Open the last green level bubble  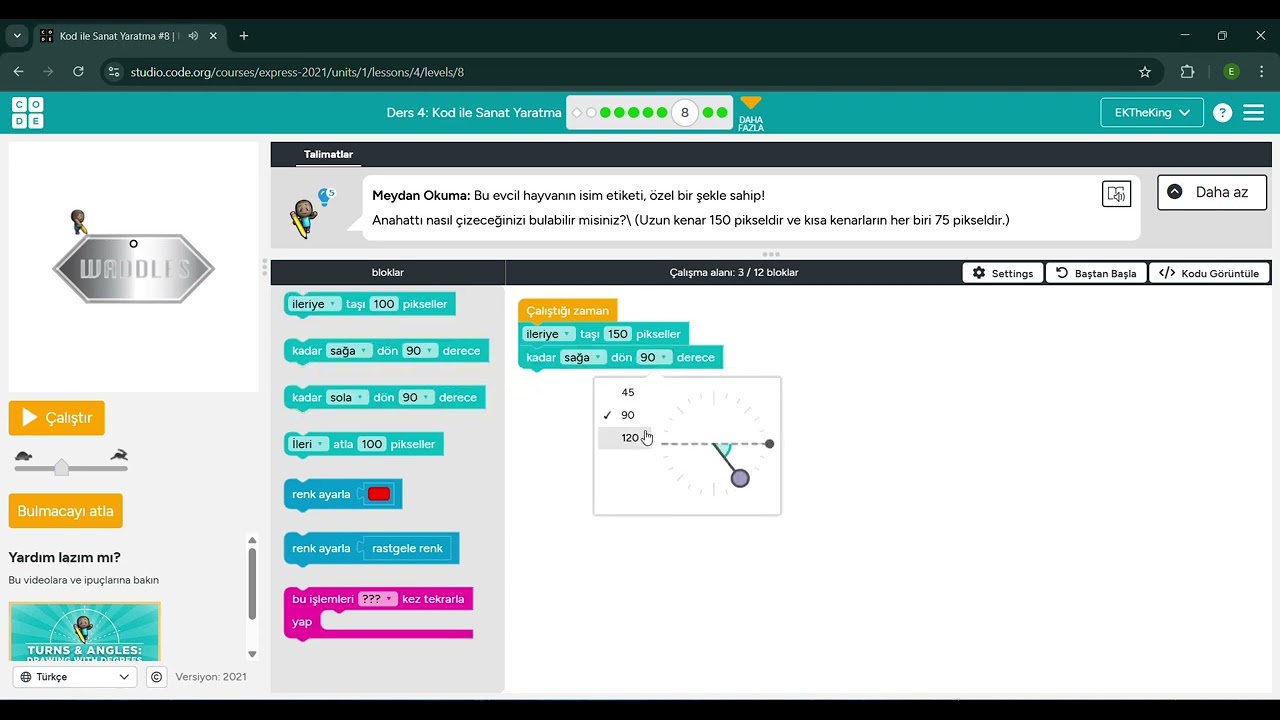coord(722,113)
